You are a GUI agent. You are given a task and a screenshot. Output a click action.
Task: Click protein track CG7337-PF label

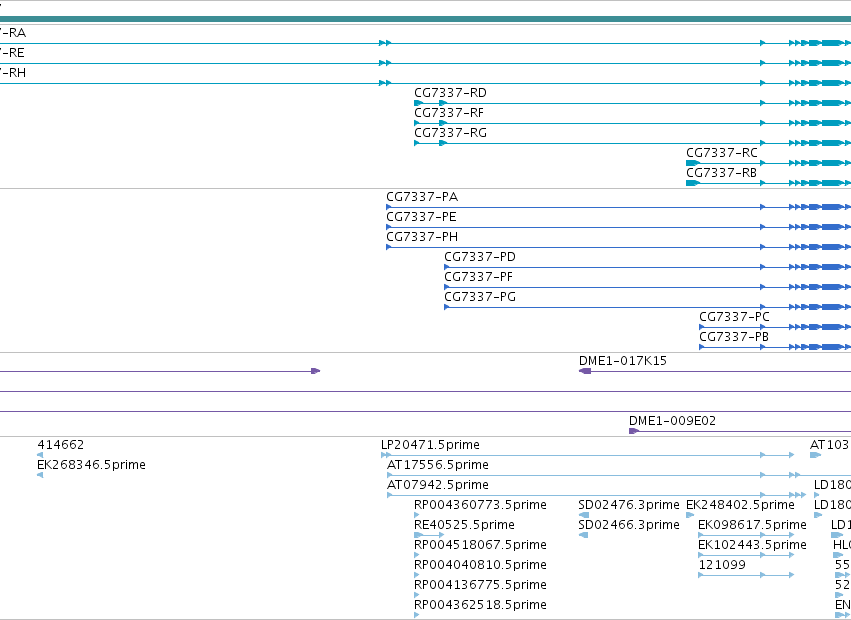[478, 277]
